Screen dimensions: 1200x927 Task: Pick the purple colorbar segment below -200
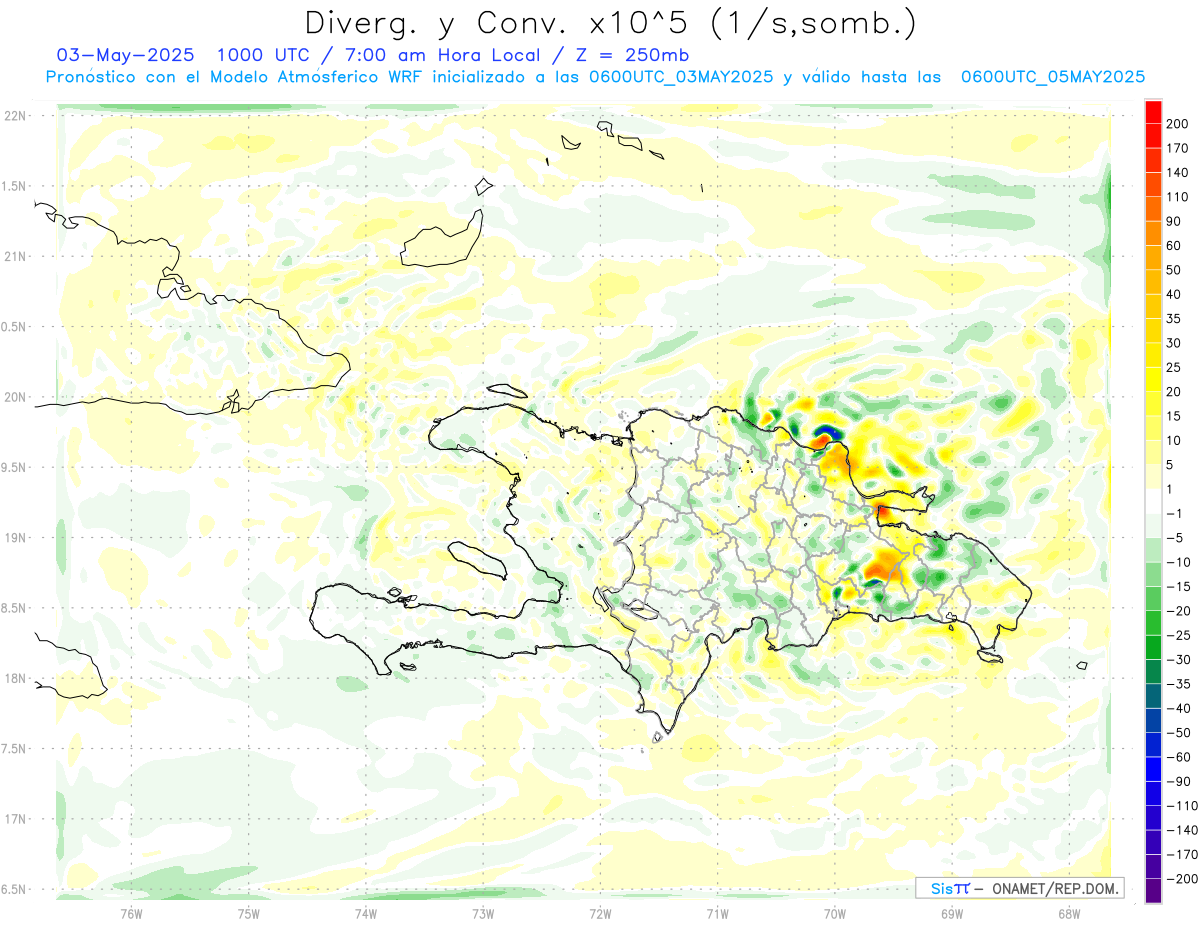[1153, 890]
